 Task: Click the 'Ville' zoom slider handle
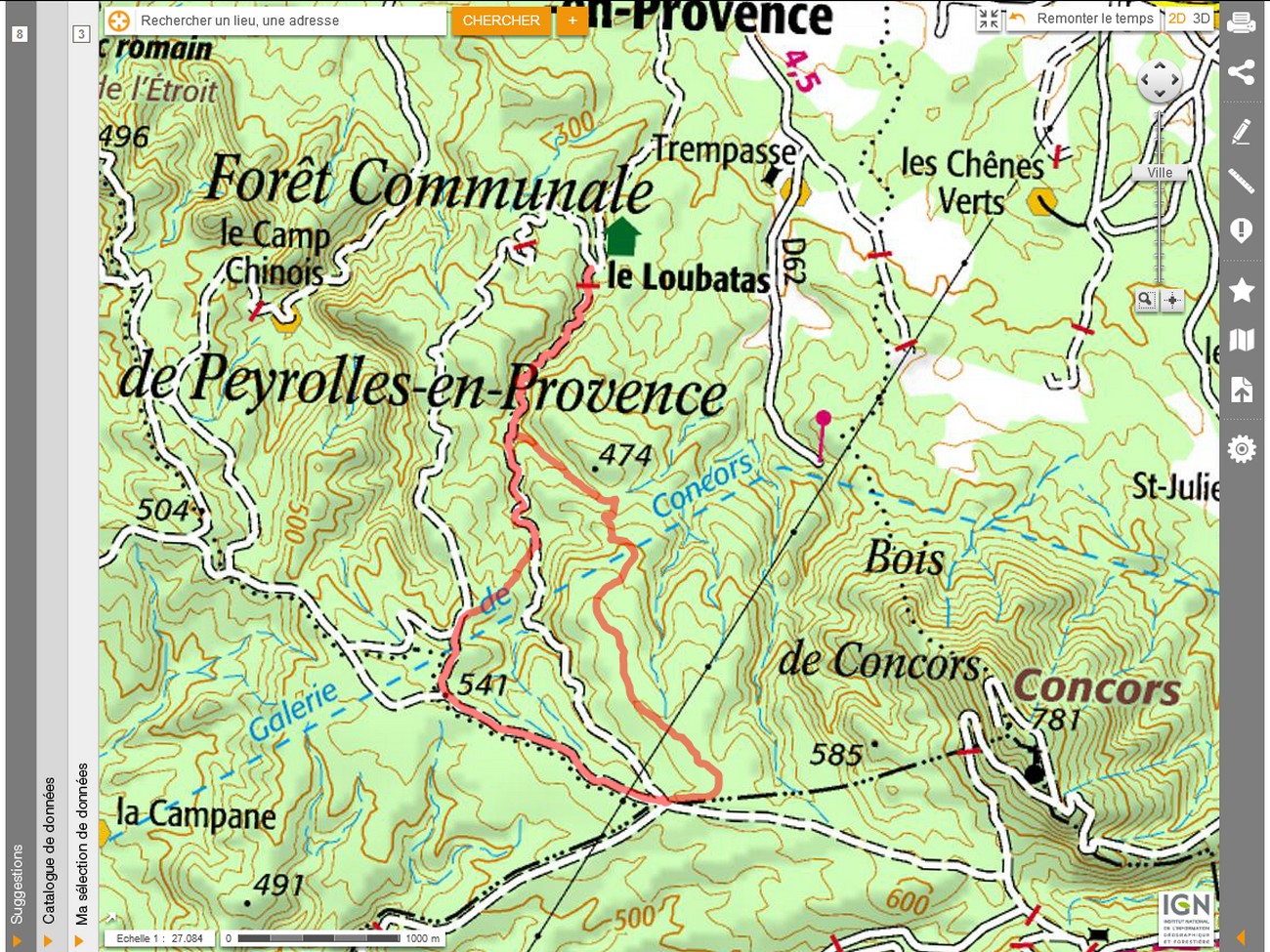1160,173
